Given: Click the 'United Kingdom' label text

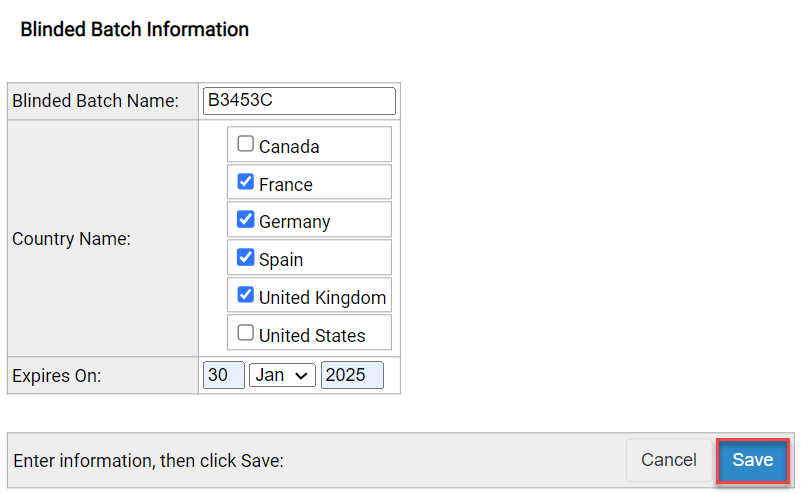Looking at the screenshot, I should [322, 298].
